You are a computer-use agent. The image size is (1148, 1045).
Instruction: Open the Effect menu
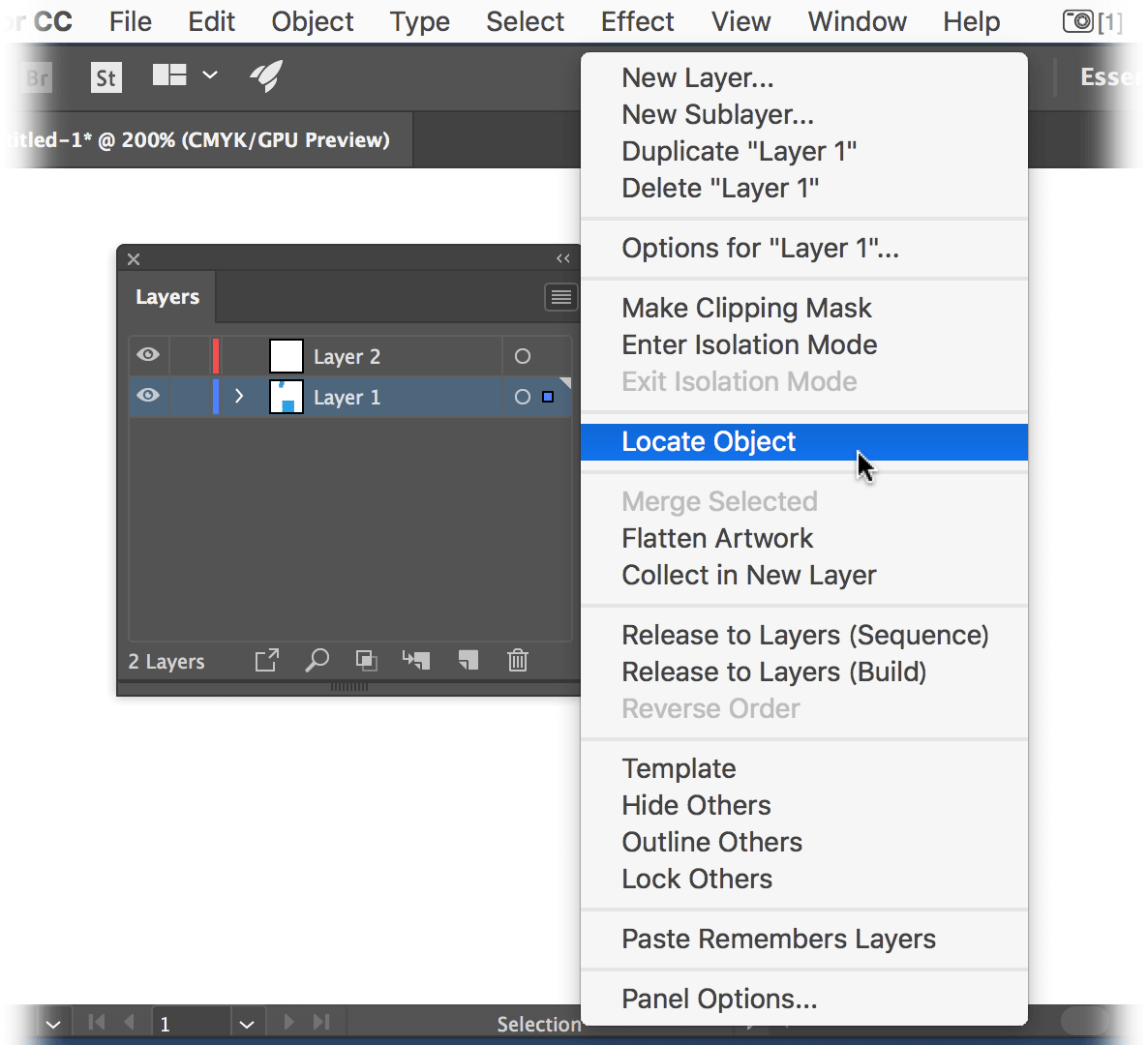pos(637,22)
